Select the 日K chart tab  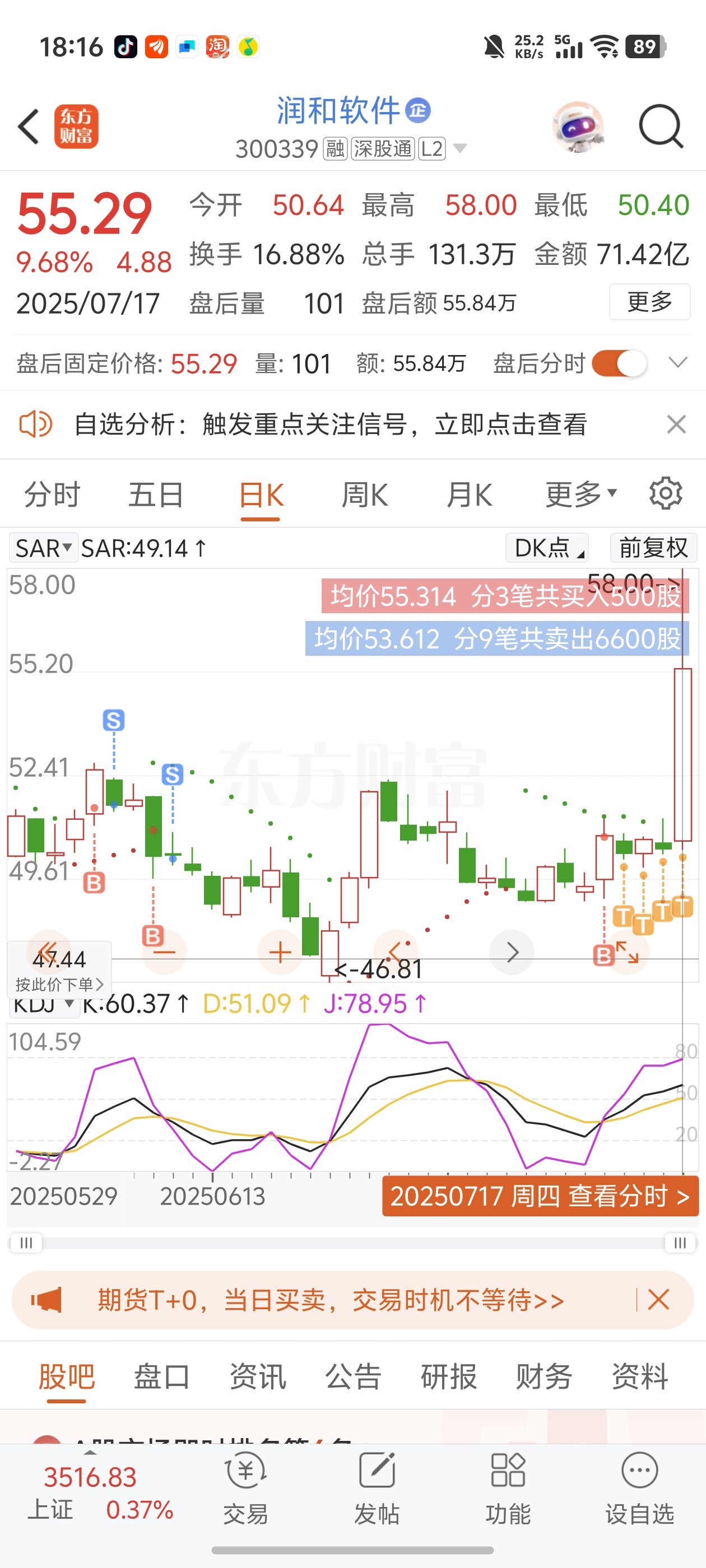261,495
